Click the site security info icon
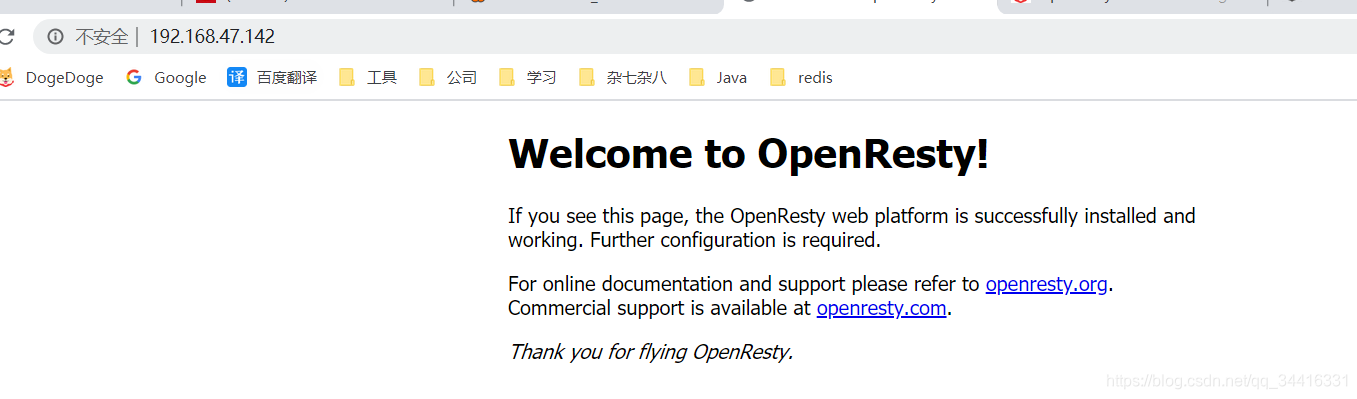This screenshot has height=399, width=1357. [x=56, y=37]
